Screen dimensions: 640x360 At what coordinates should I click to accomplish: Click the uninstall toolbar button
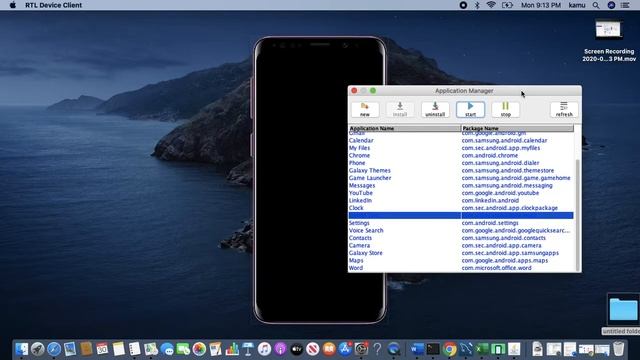435,110
